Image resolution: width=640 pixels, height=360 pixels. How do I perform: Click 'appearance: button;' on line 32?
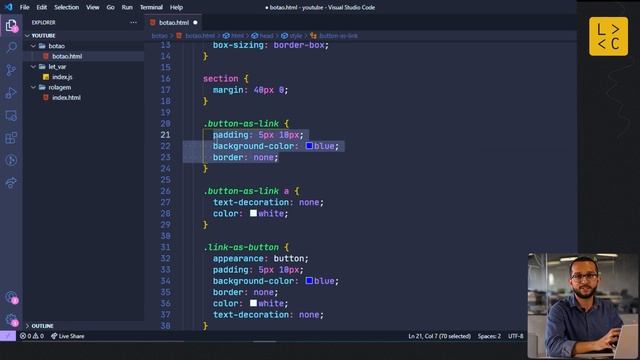(x=261, y=258)
